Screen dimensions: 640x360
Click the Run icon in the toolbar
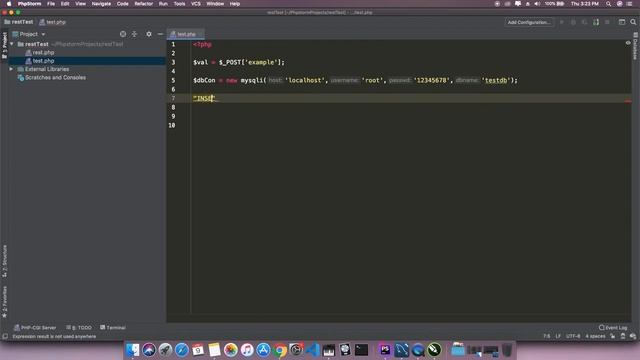[x=562, y=22]
